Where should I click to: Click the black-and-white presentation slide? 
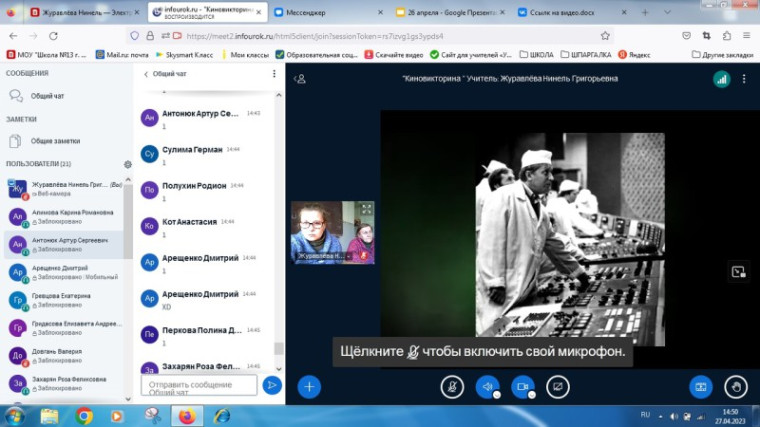click(570, 239)
